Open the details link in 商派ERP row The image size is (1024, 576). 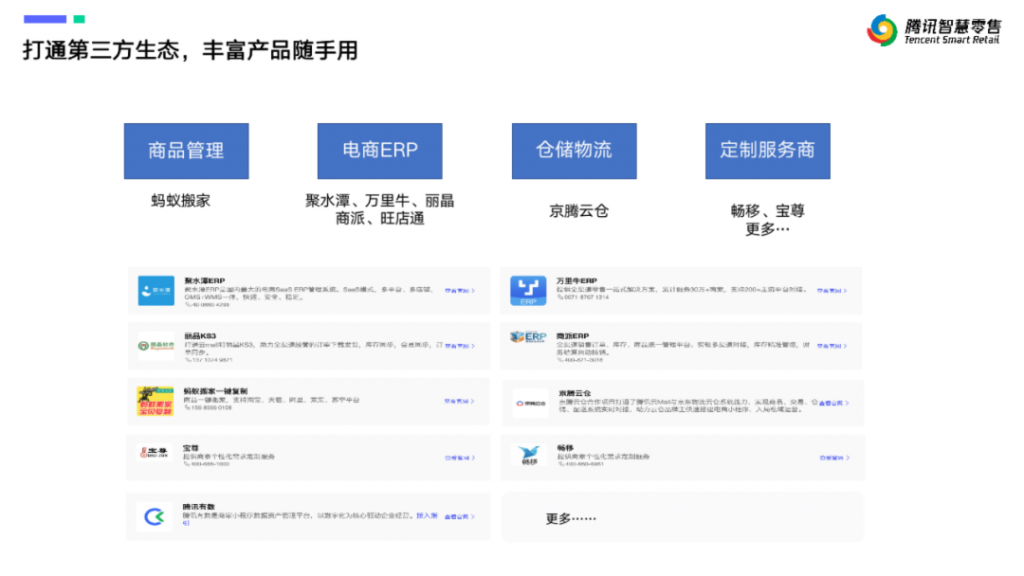832,346
